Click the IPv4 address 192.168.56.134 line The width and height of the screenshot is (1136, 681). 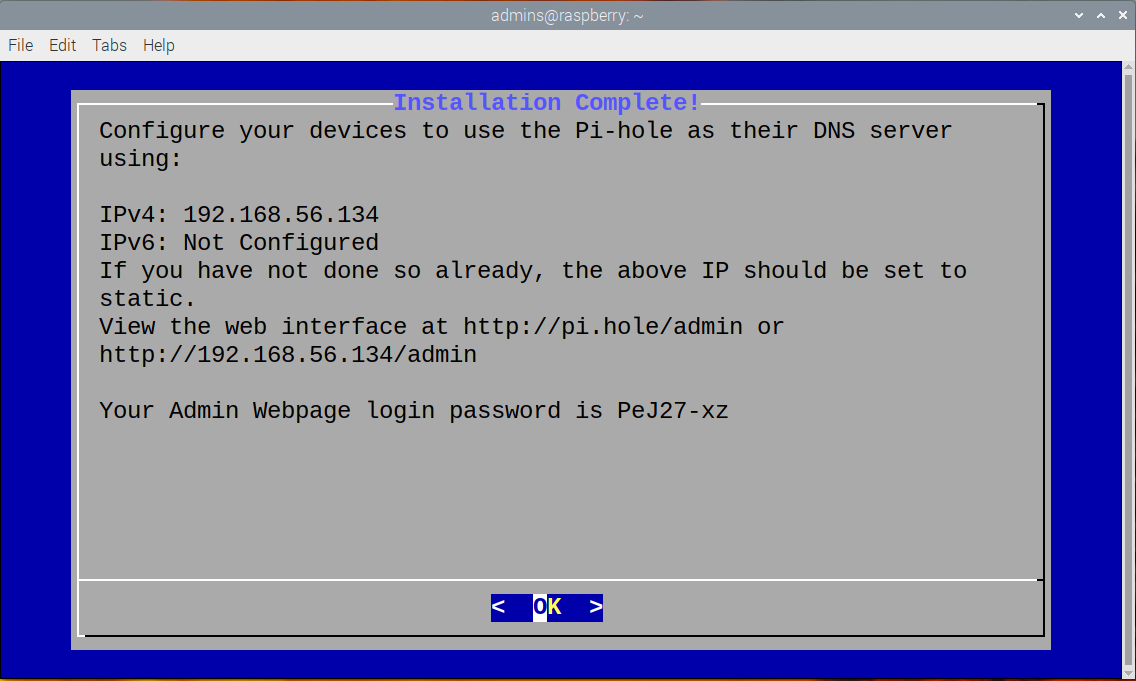click(239, 214)
